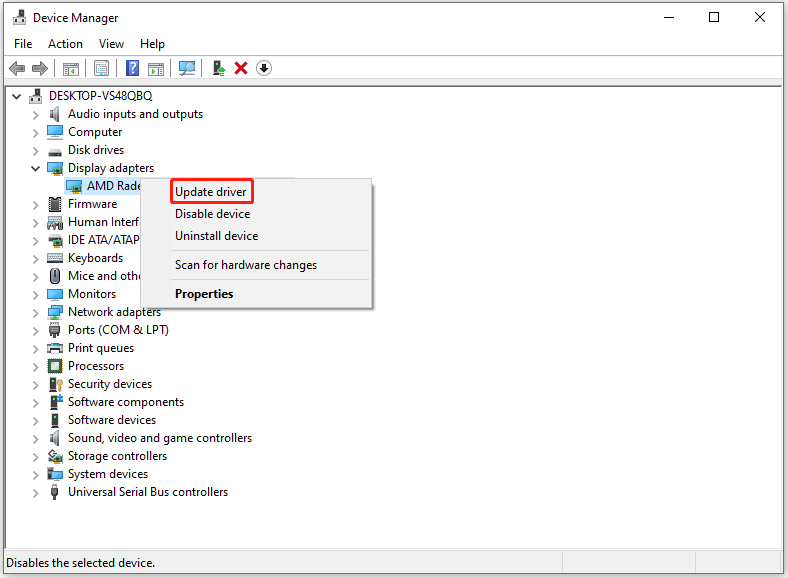
Task: Click the Back arrow in the toolbar
Action: (17, 68)
